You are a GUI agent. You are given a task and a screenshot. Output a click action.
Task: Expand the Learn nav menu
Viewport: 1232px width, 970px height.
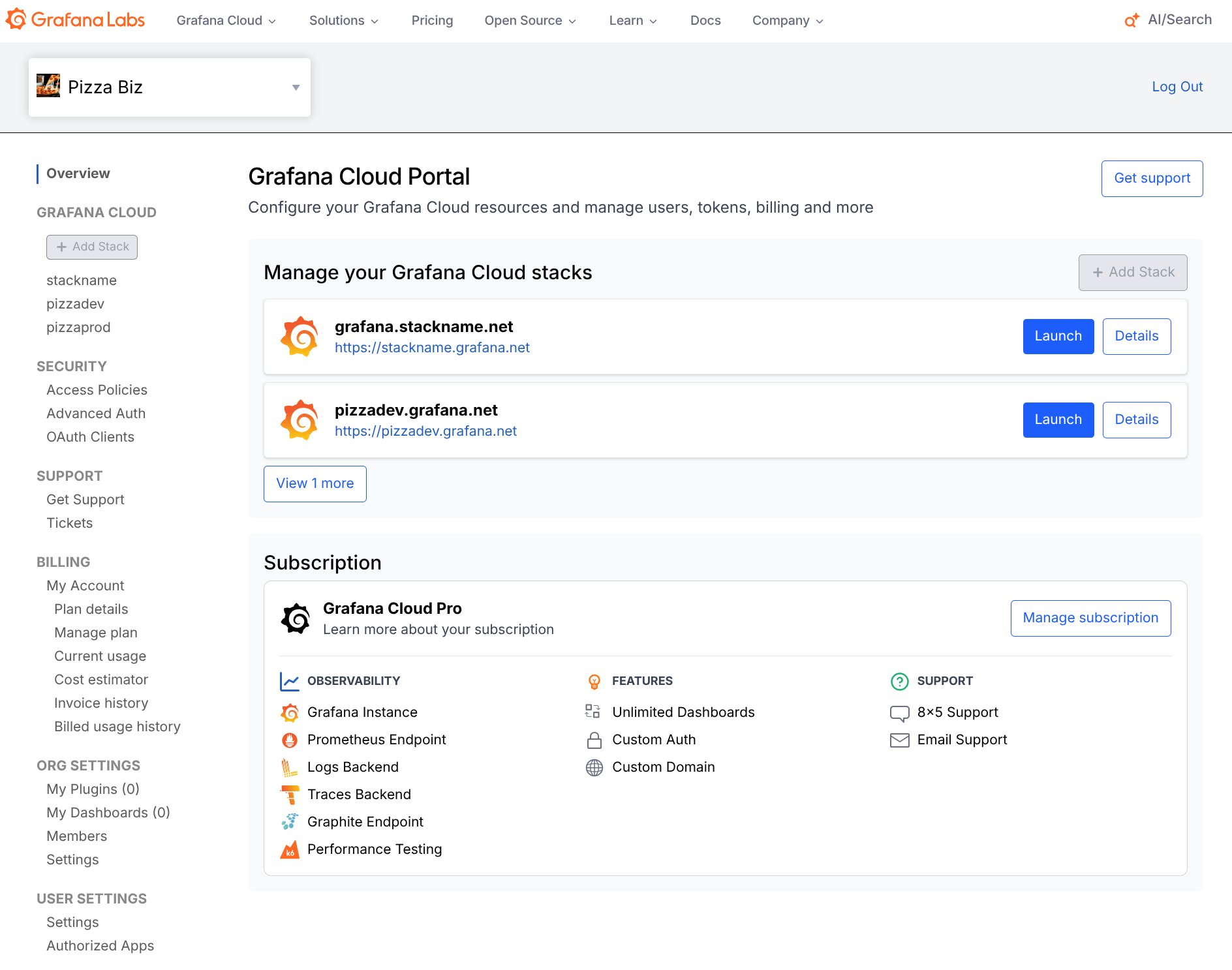coord(632,20)
